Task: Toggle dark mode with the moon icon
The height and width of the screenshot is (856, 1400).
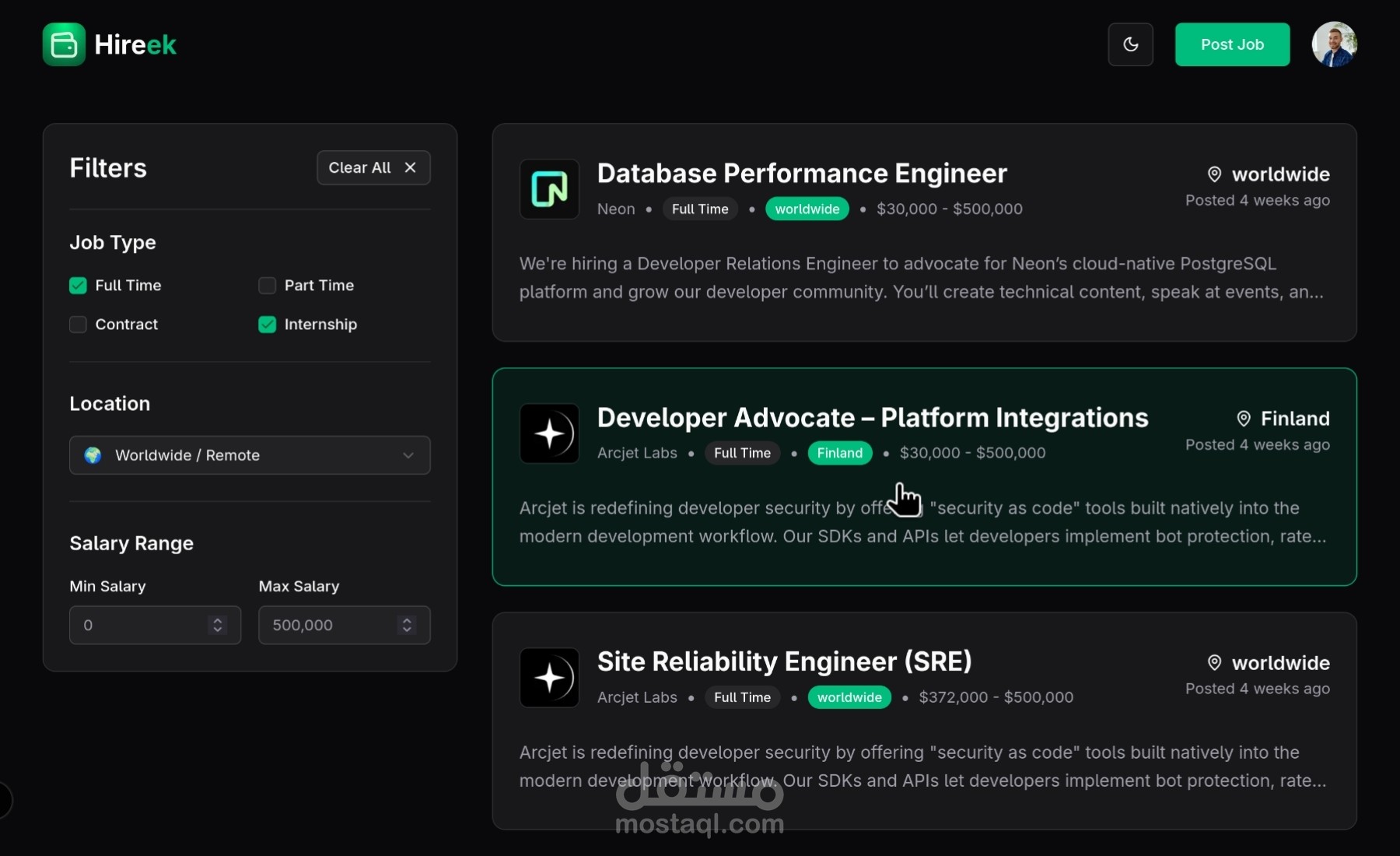Action: [1130, 44]
